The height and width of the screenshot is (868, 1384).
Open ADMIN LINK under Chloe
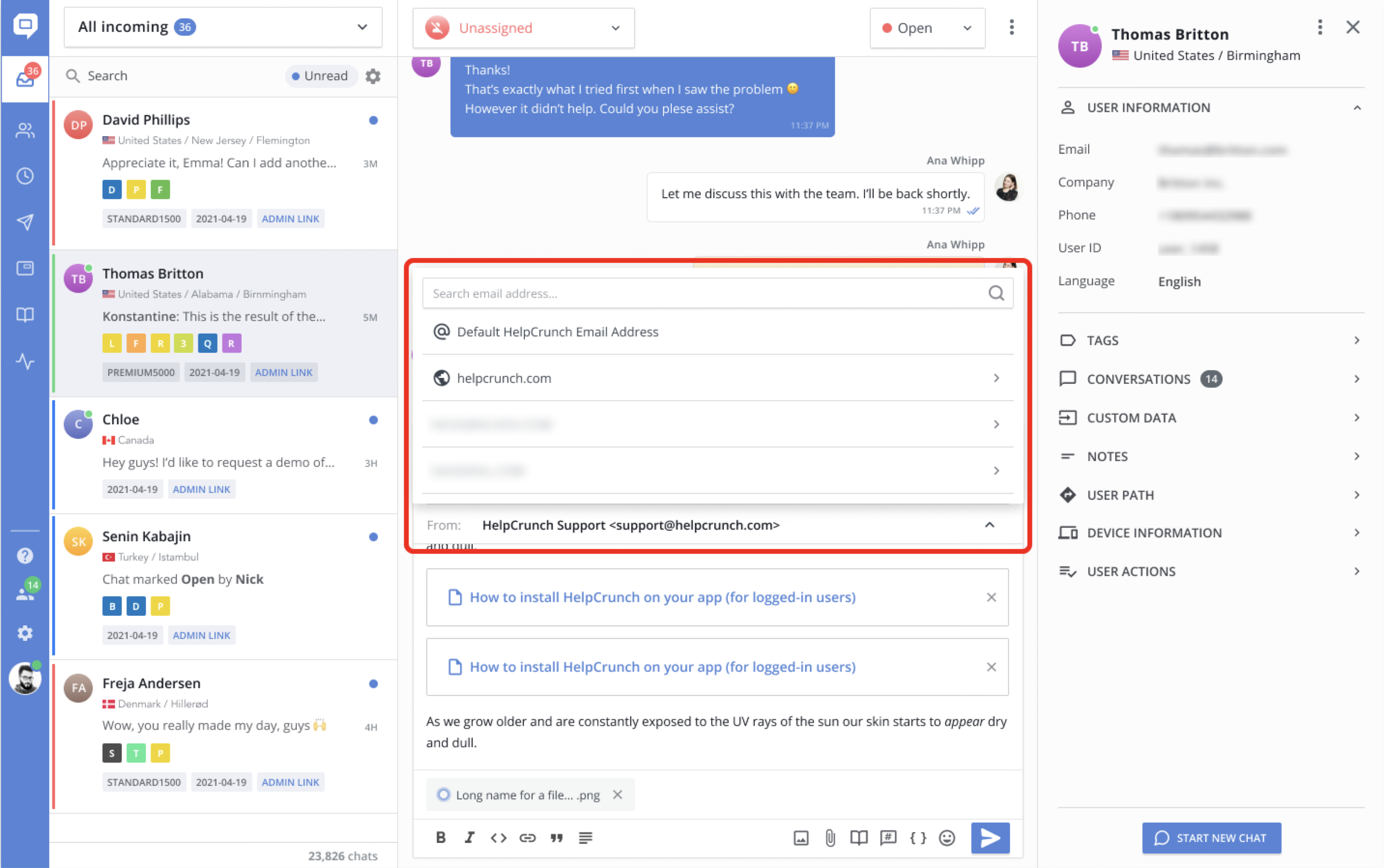coord(201,490)
